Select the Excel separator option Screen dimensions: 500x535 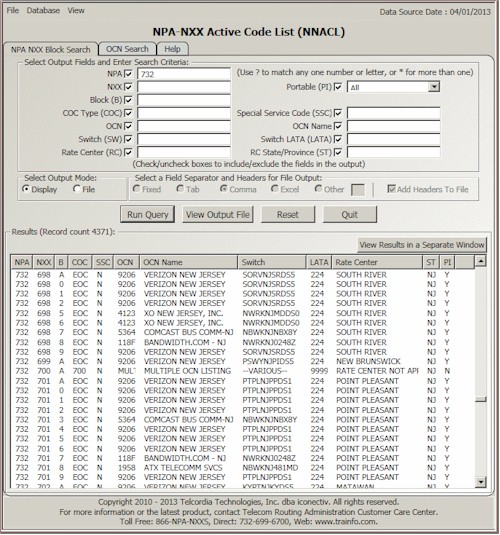pyautogui.click(x=274, y=189)
